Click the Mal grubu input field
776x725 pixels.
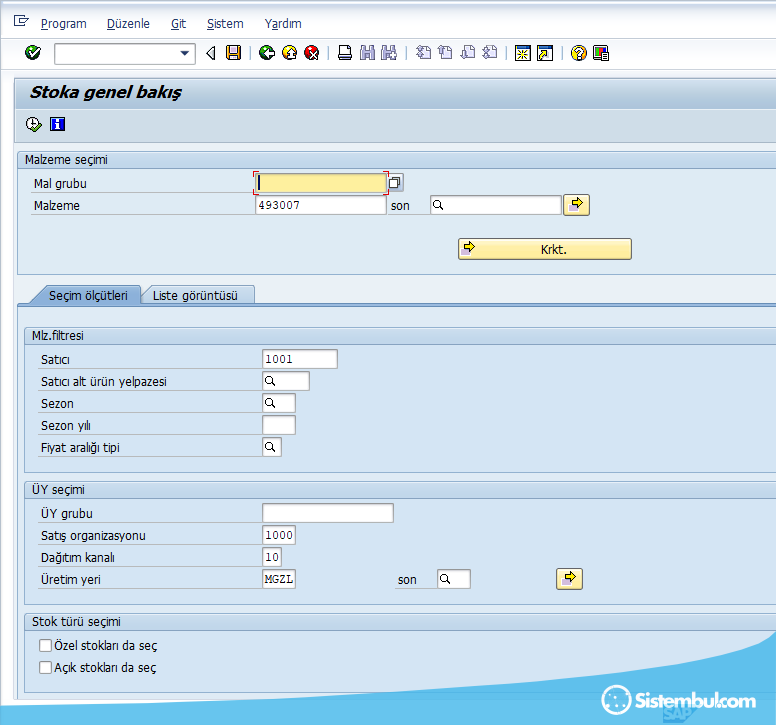tap(321, 183)
